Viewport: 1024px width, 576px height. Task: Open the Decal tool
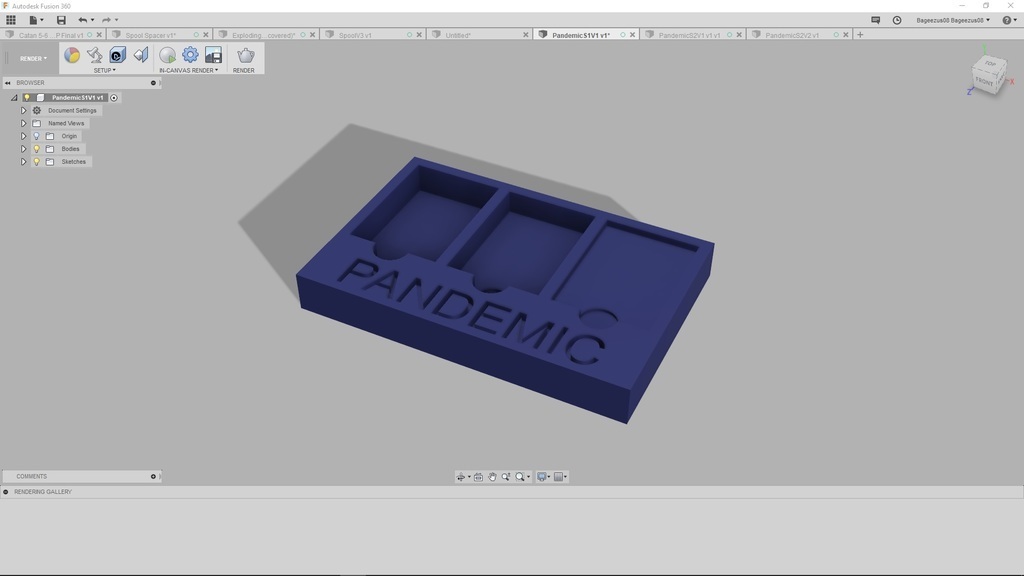118,55
